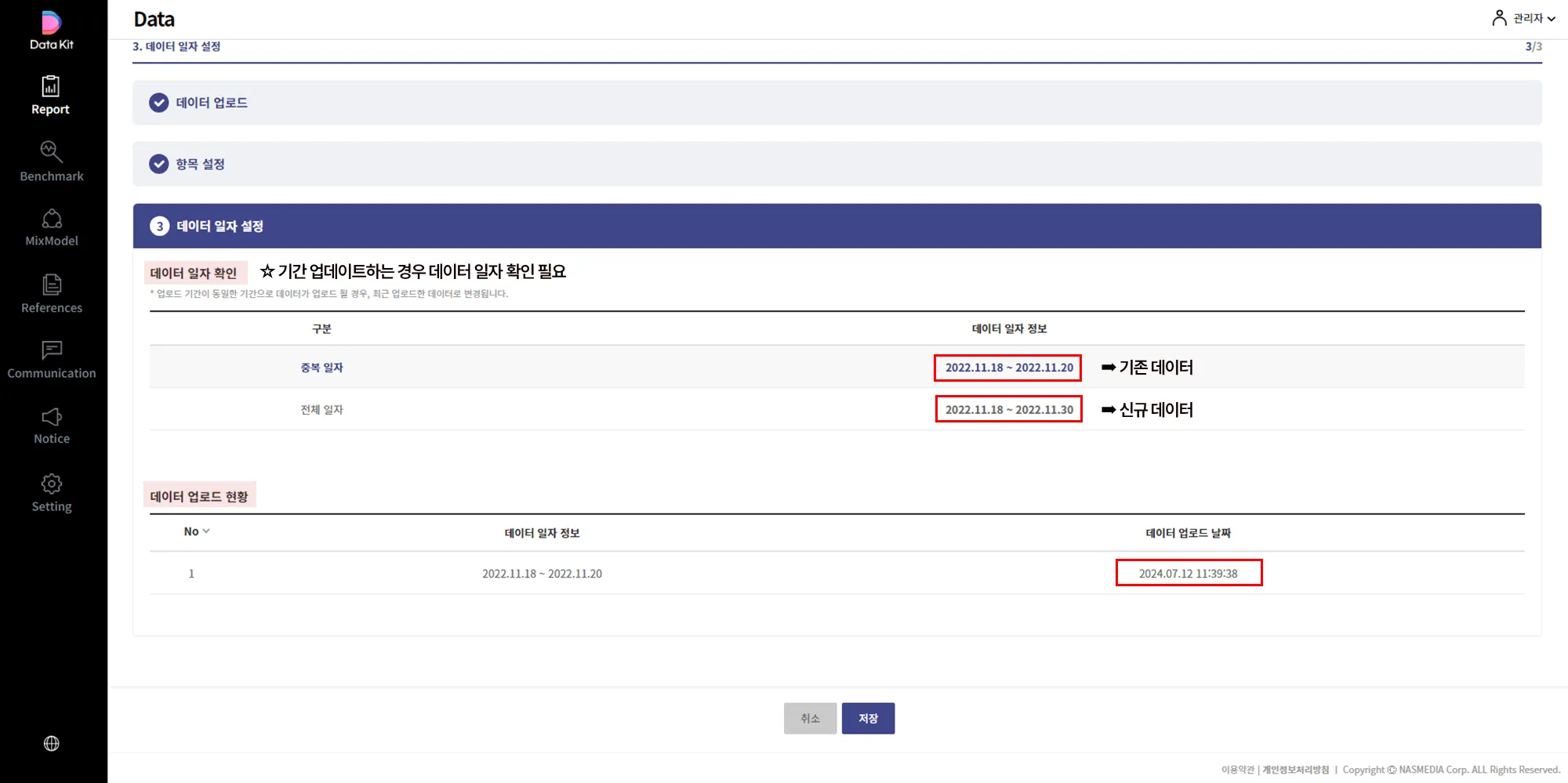Click the Data Kit logo icon

(x=51, y=23)
